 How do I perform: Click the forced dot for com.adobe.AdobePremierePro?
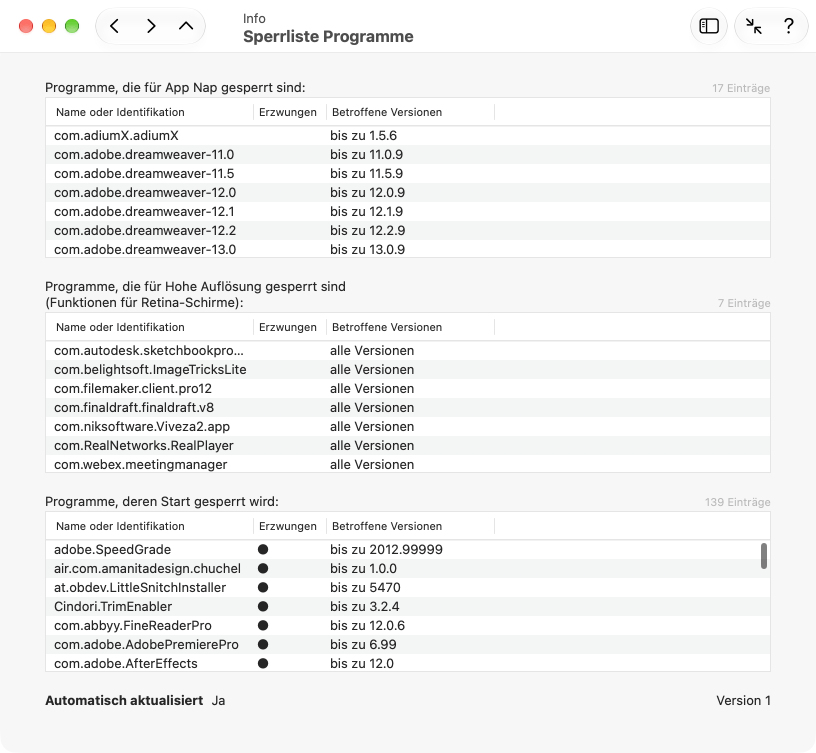(x=263, y=644)
